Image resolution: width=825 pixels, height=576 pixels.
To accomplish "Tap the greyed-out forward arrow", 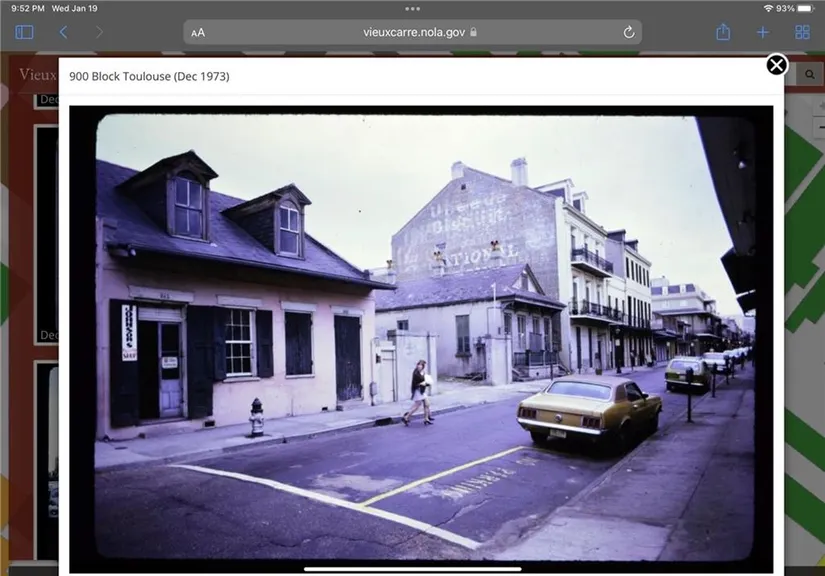I will [x=99, y=32].
